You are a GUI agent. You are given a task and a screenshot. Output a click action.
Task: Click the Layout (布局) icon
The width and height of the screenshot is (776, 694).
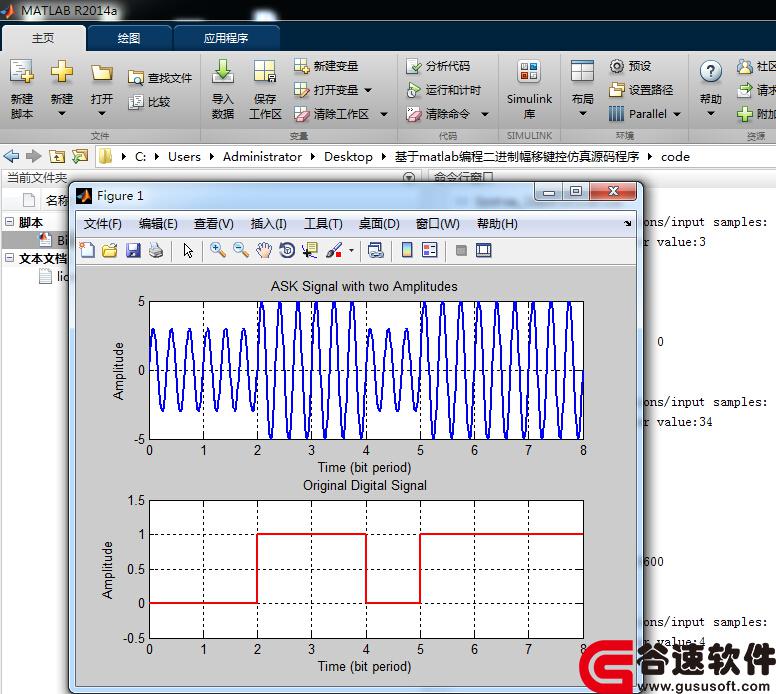(582, 72)
